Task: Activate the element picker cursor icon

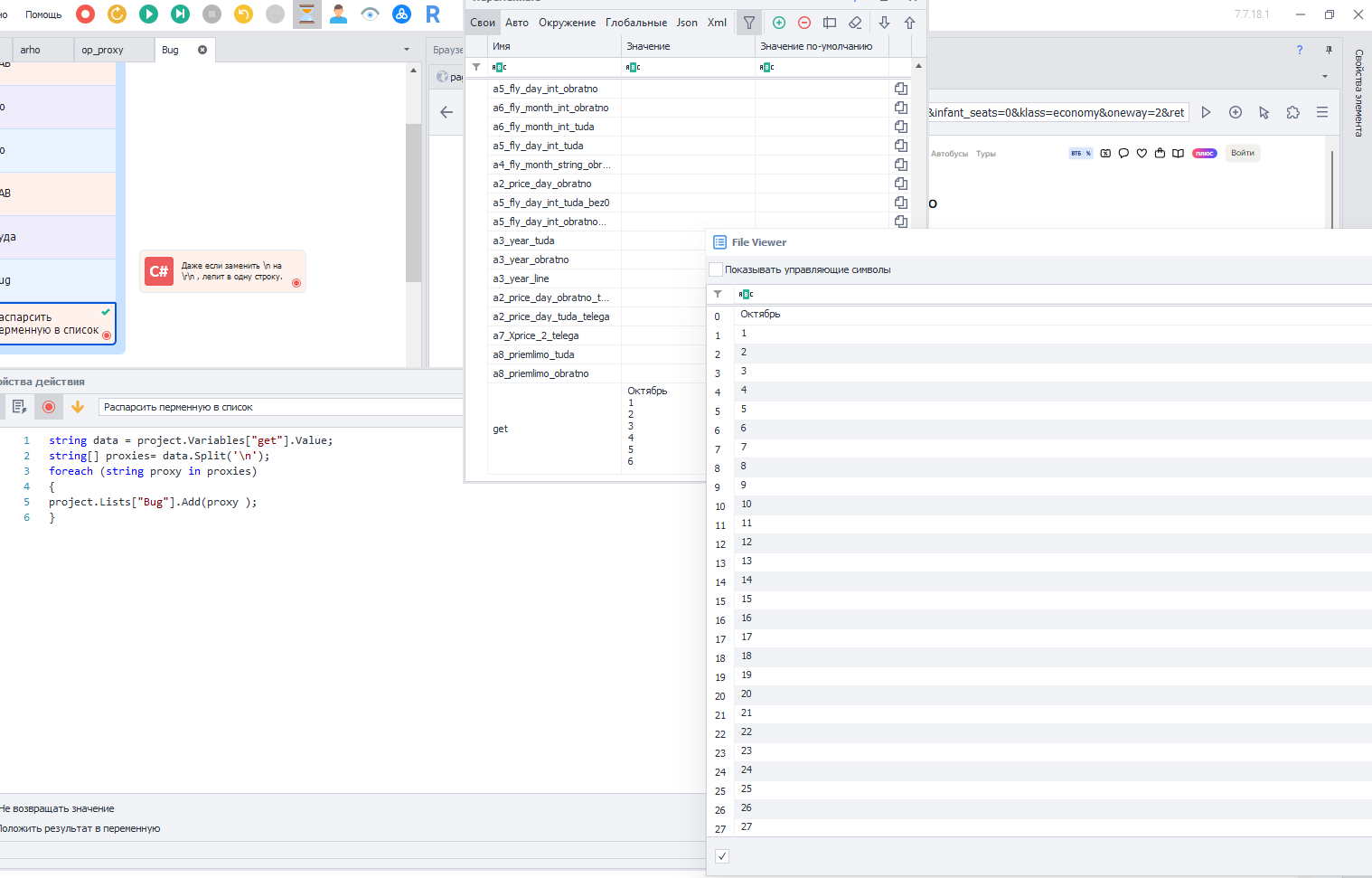Action: [1264, 112]
